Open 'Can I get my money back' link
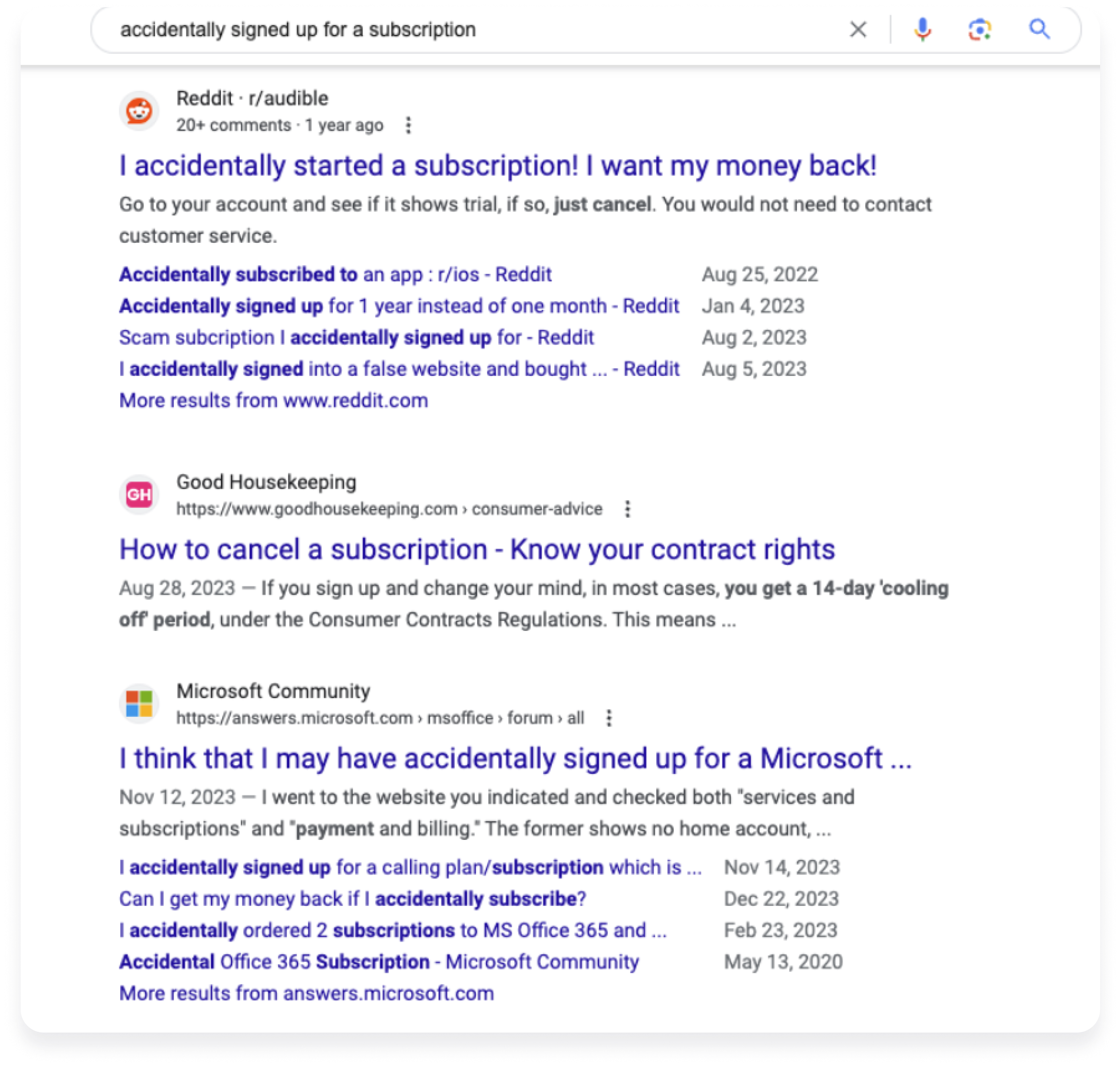This screenshot has height=1066, width=1120. [x=352, y=898]
